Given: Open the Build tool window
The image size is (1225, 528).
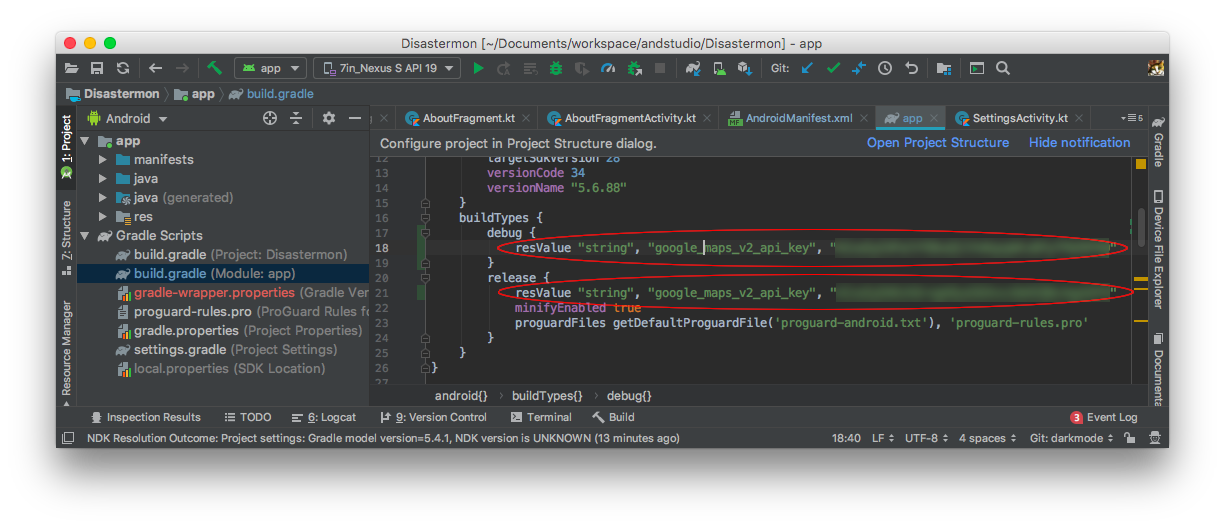Looking at the screenshot, I should pyautogui.click(x=613, y=417).
